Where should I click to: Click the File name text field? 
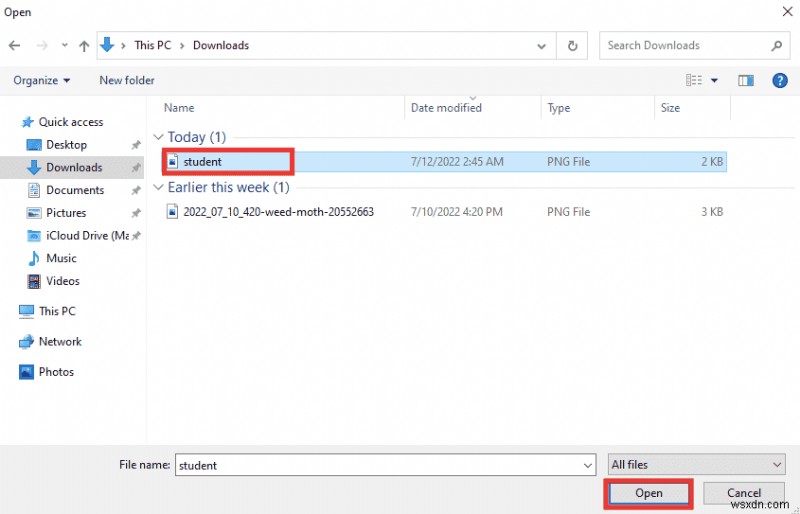pyautogui.click(x=385, y=465)
